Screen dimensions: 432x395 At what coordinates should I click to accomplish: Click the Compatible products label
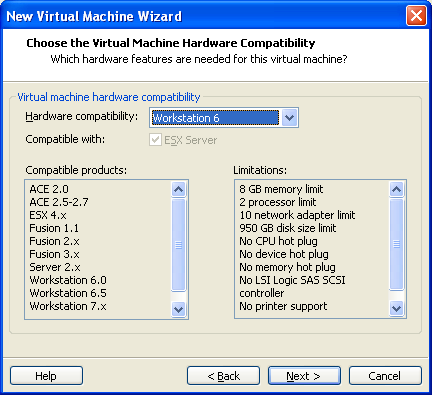coord(76,170)
